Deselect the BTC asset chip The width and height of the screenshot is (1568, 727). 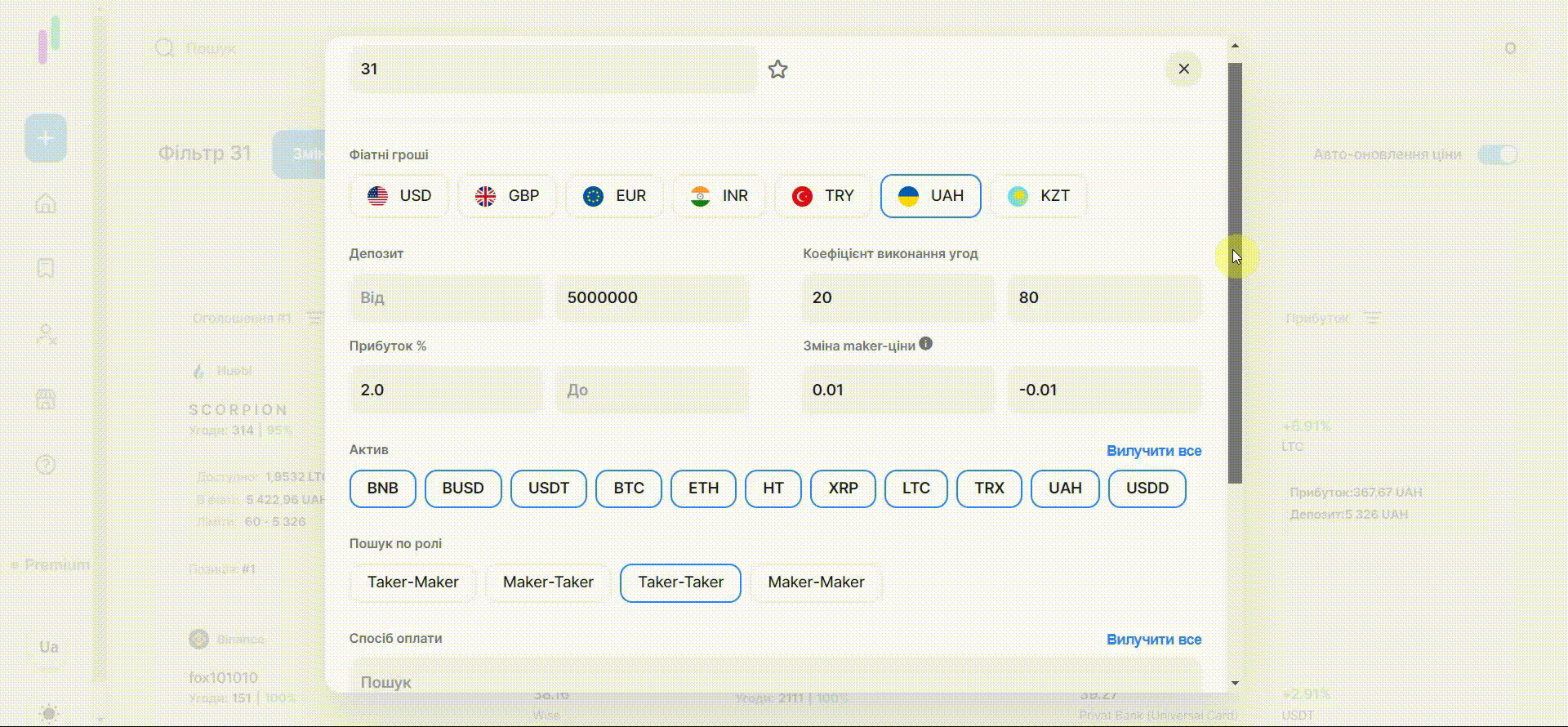click(628, 488)
